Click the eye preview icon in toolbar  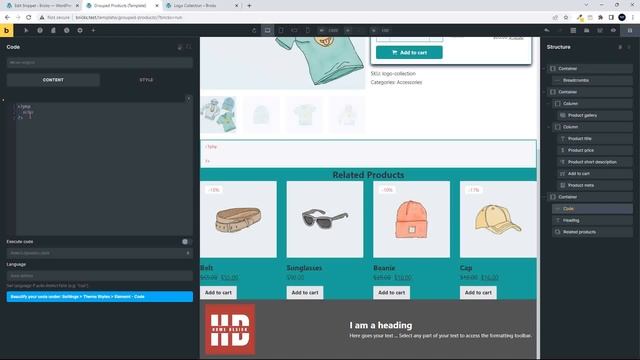coord(613,30)
